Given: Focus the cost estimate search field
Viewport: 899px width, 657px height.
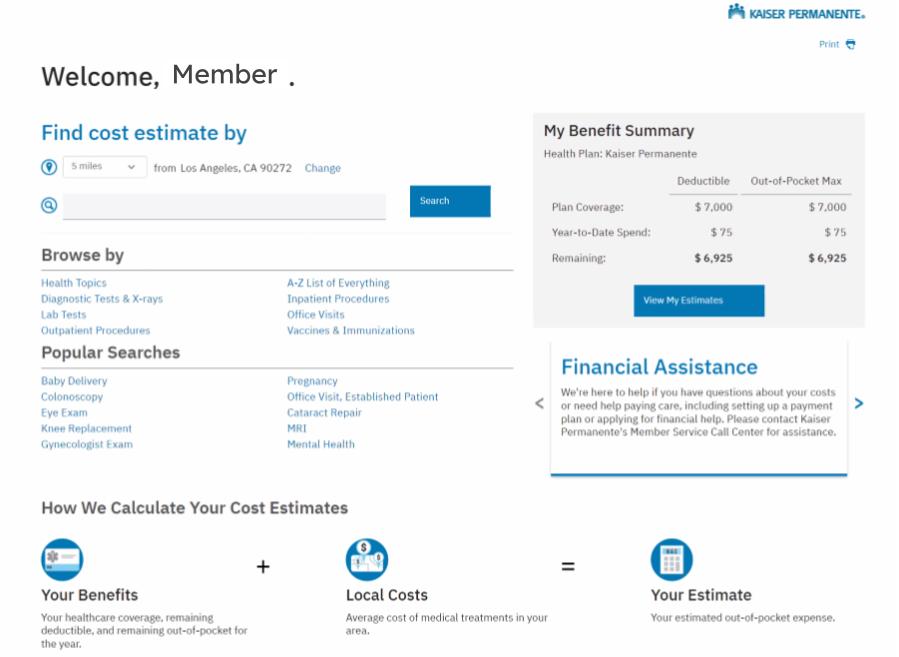Looking at the screenshot, I should click(224, 206).
